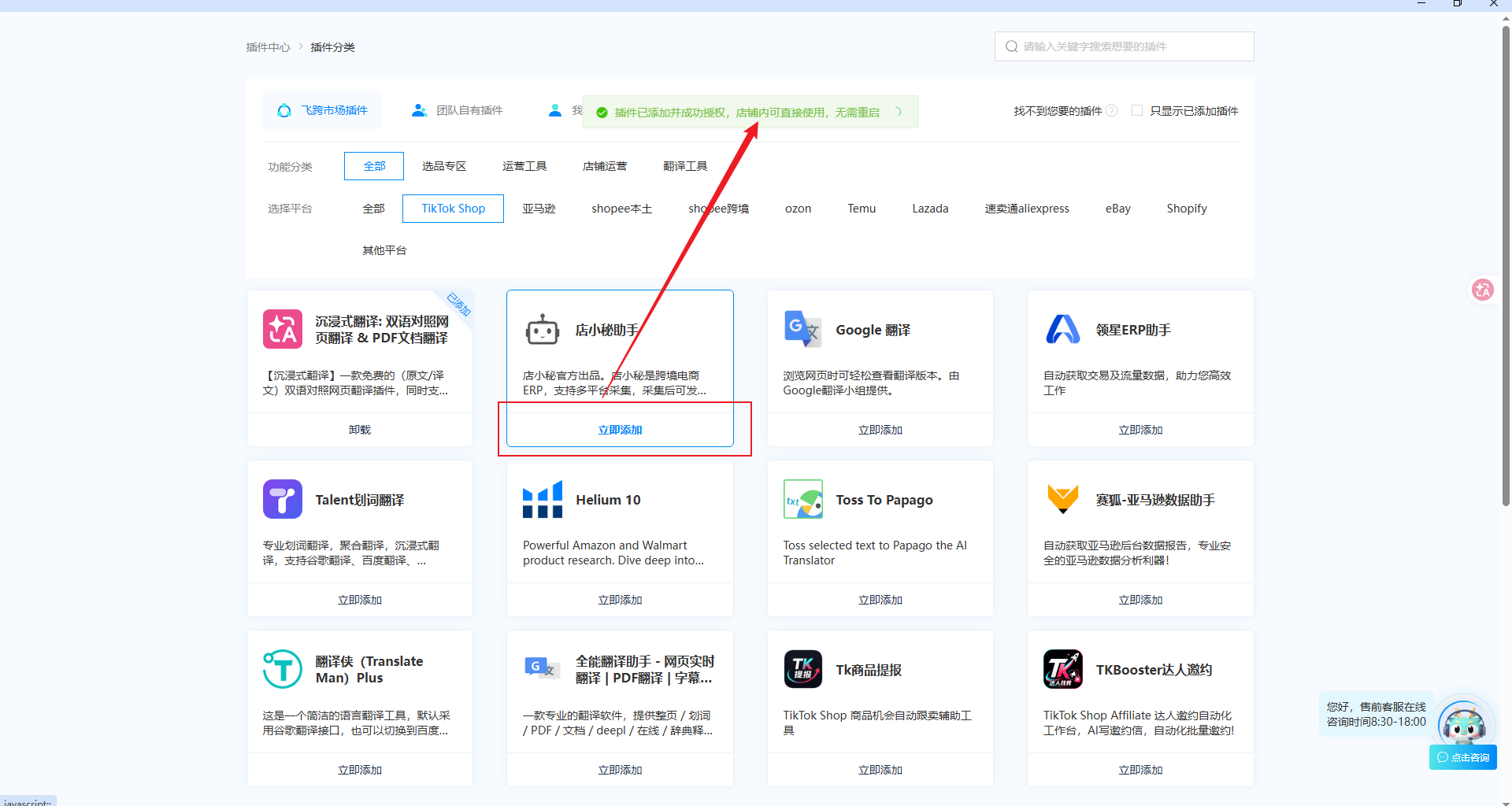Screen dimensions: 1512x806
Task: Click 立即添加 for 翻译侠 Plus
Action: pos(360,770)
